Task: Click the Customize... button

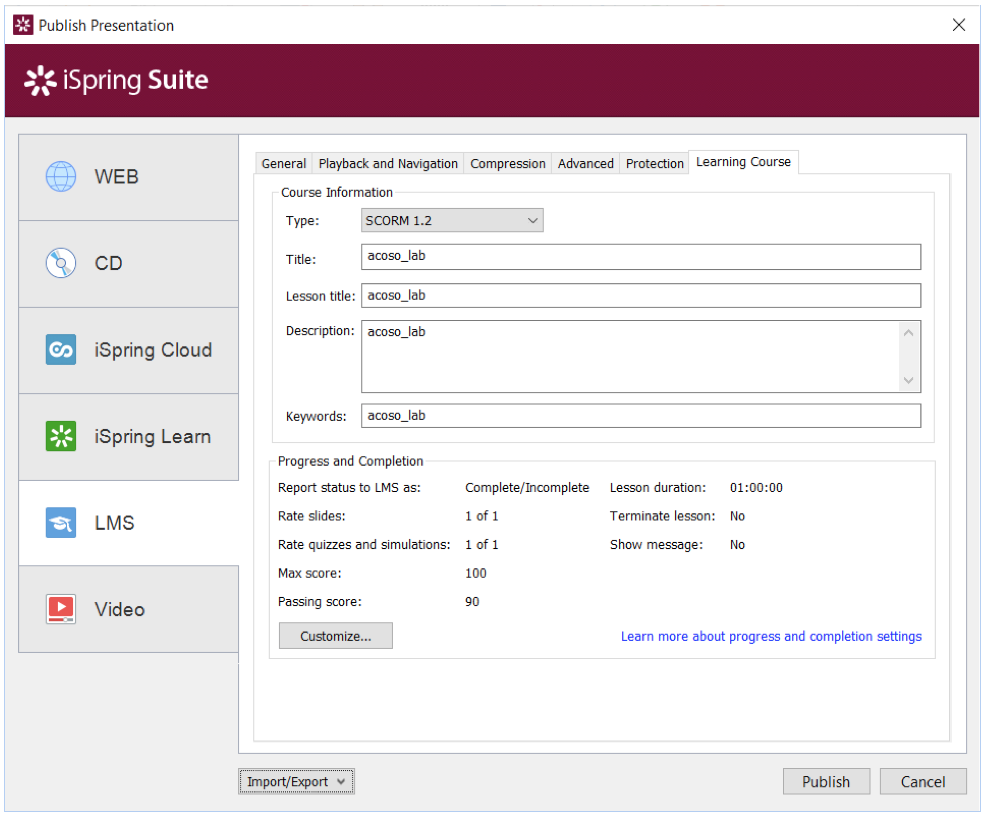Action: (x=336, y=636)
